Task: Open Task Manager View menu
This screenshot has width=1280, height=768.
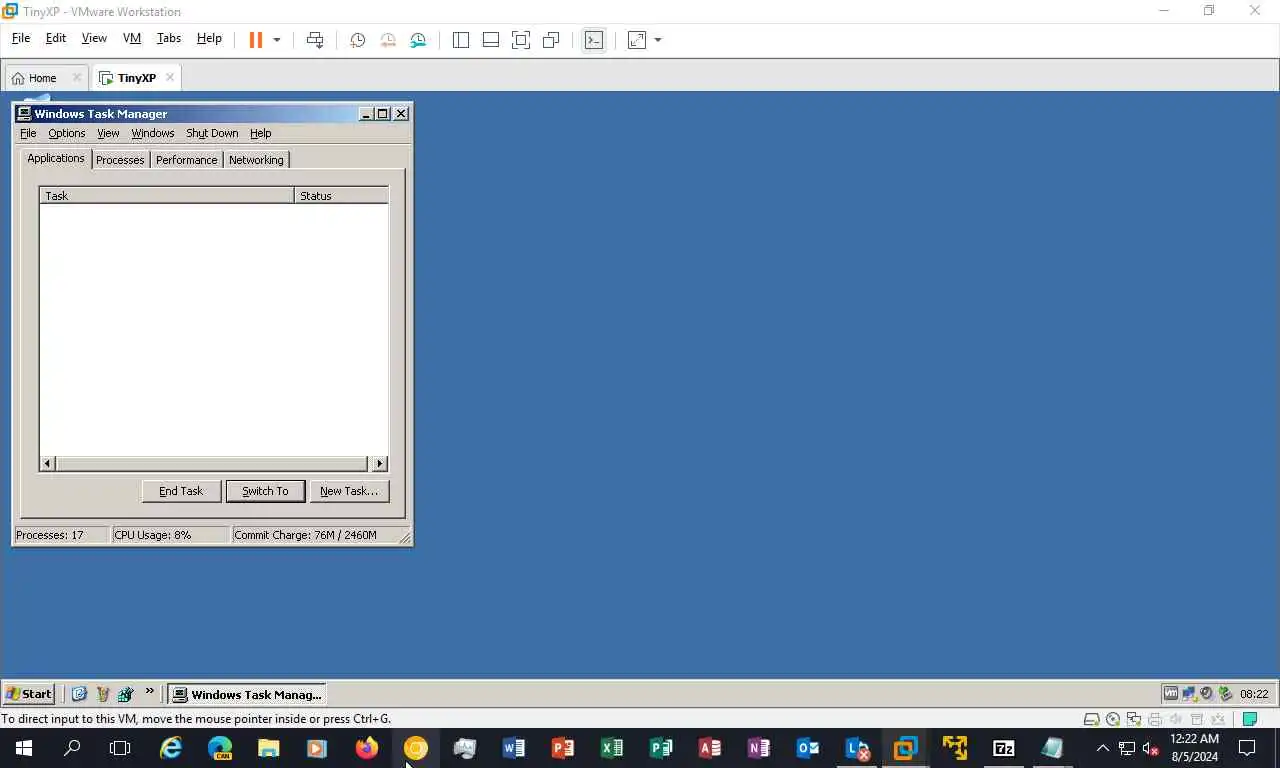Action: tap(108, 133)
